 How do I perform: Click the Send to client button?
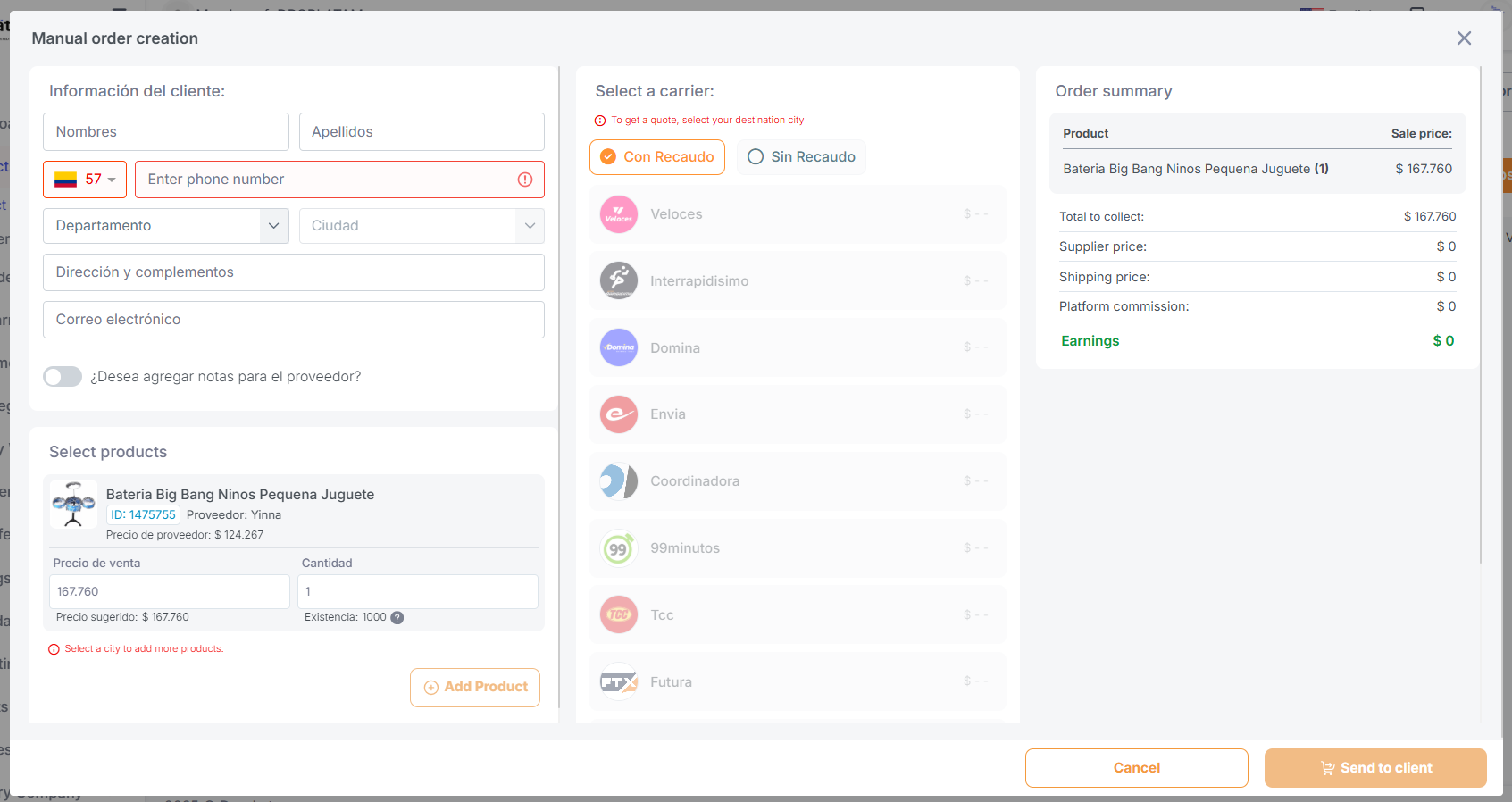pyautogui.click(x=1374, y=768)
